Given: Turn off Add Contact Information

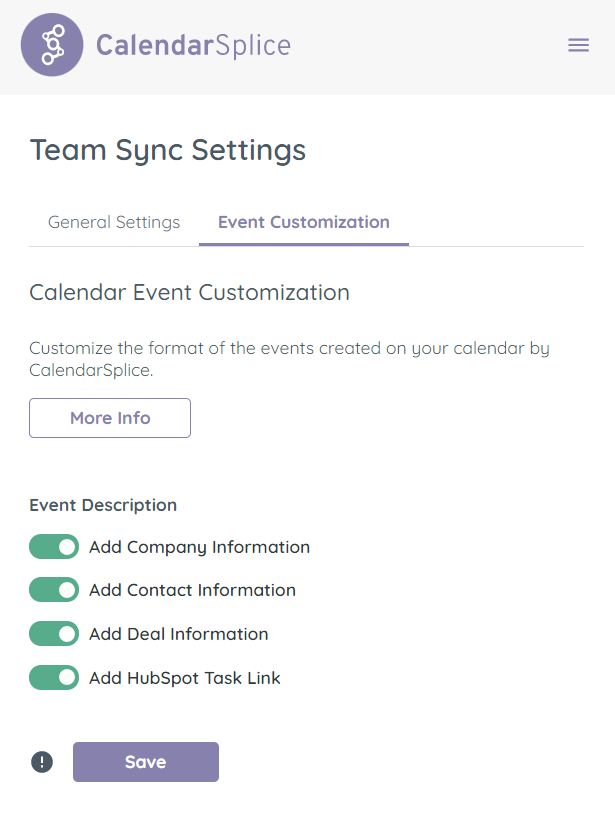Looking at the screenshot, I should pos(53,590).
